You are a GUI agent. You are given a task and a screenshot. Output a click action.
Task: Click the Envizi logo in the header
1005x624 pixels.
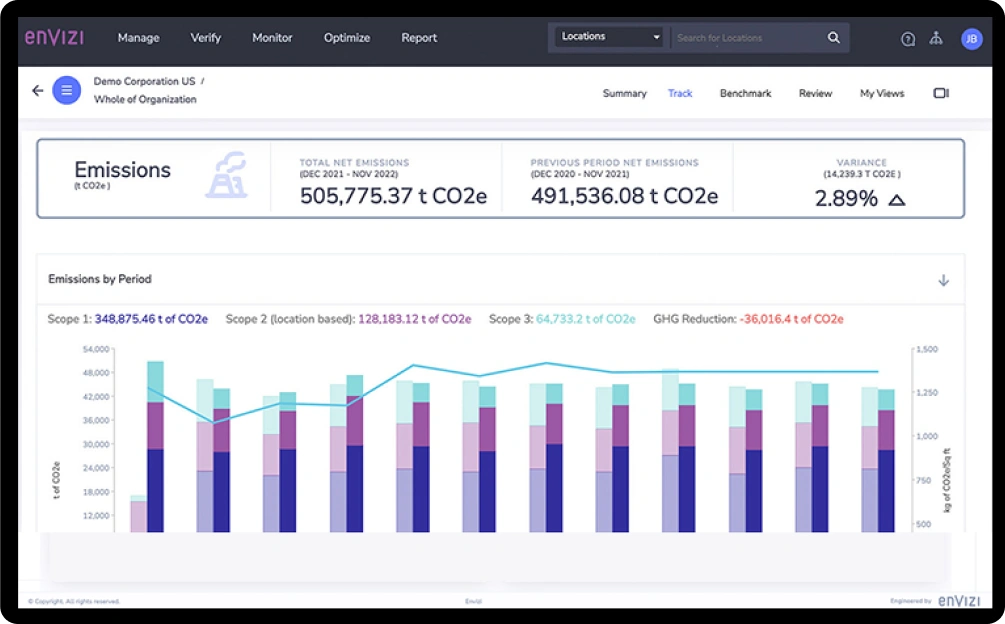pyautogui.click(x=54, y=37)
